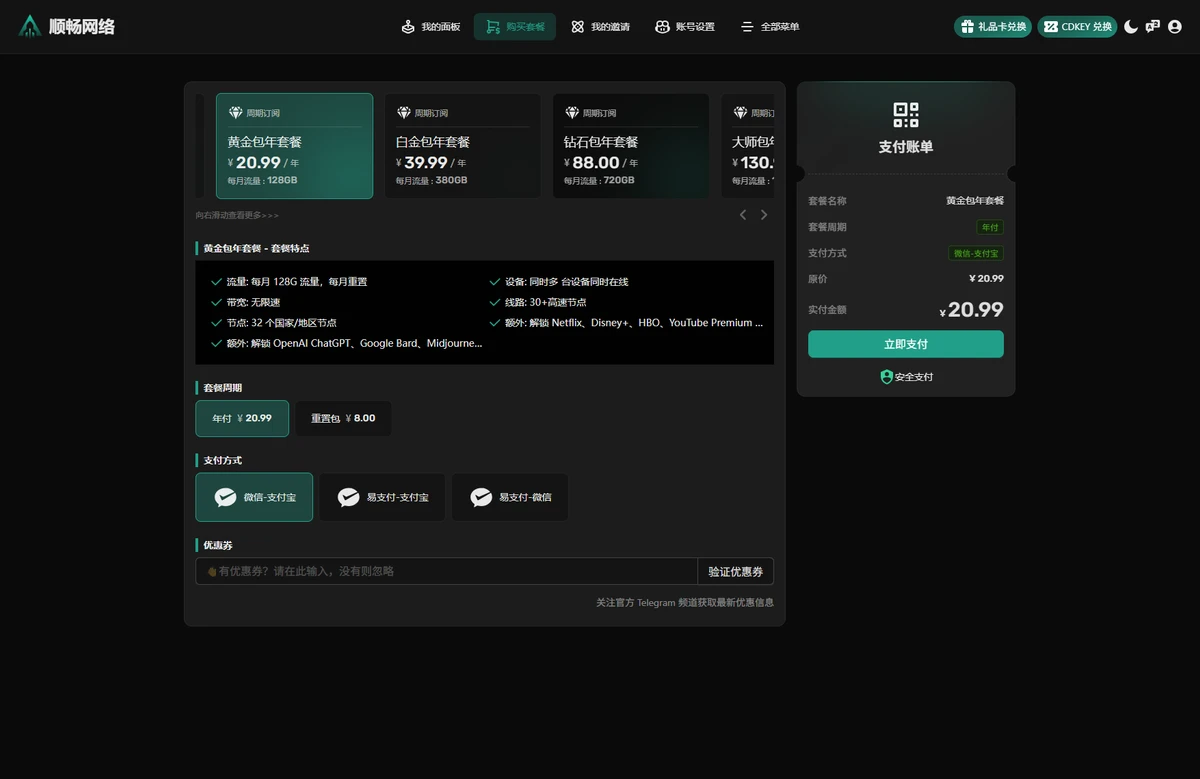
Task: Open 我的面板 in top navigation
Action: coord(431,27)
